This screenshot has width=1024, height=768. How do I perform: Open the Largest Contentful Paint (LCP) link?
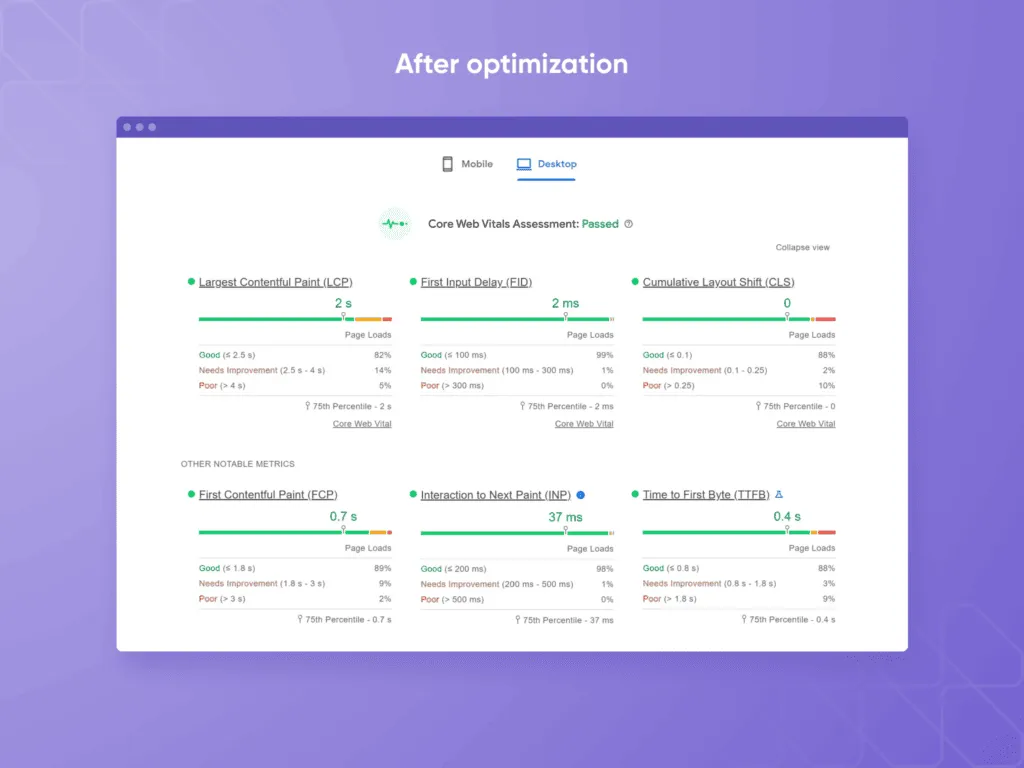[x=275, y=282]
